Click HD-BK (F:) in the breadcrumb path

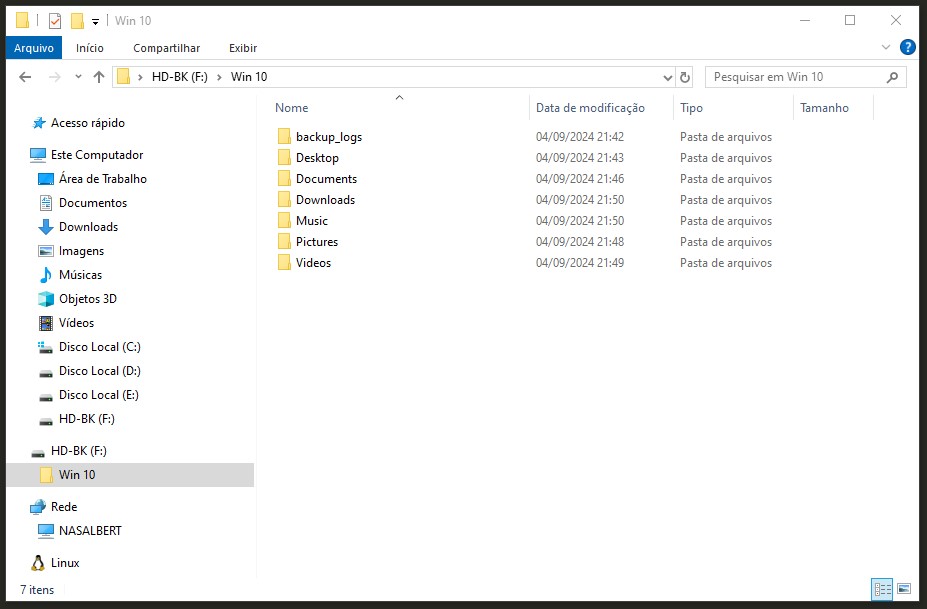pyautogui.click(x=179, y=77)
